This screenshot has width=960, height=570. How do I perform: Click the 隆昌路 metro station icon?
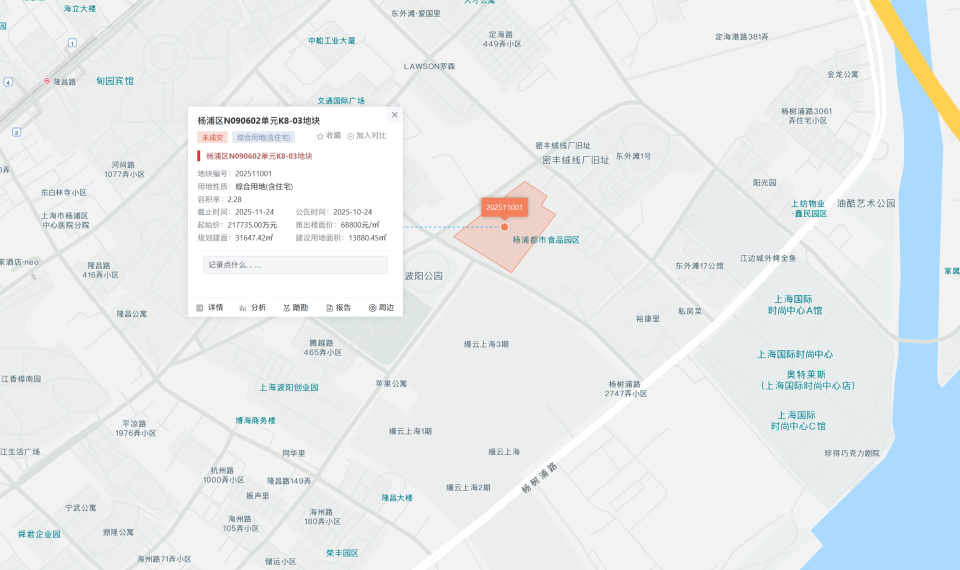pyautogui.click(x=47, y=81)
